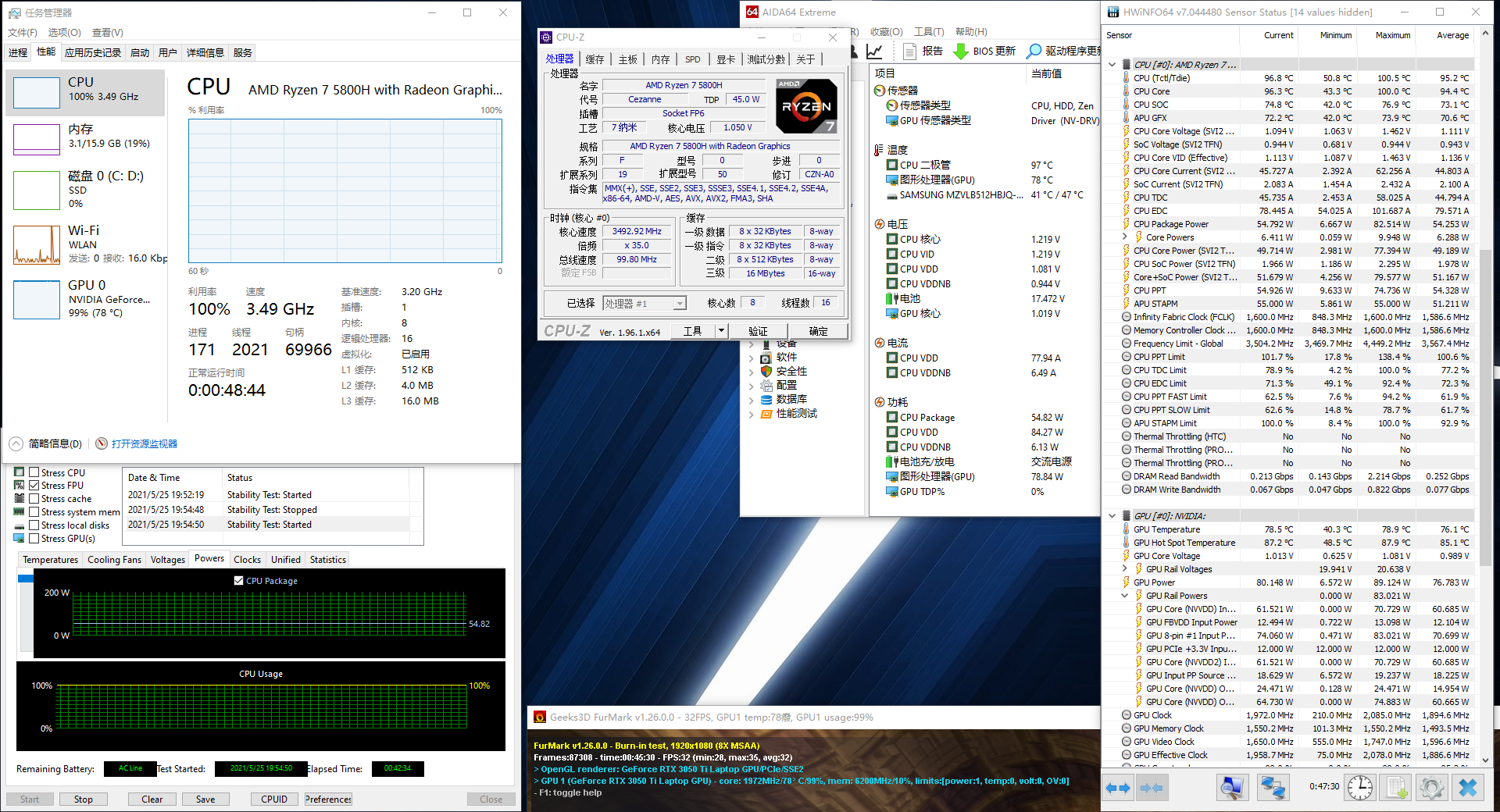Enable the Stress cache checkbox
1500x812 pixels.
tap(34, 499)
